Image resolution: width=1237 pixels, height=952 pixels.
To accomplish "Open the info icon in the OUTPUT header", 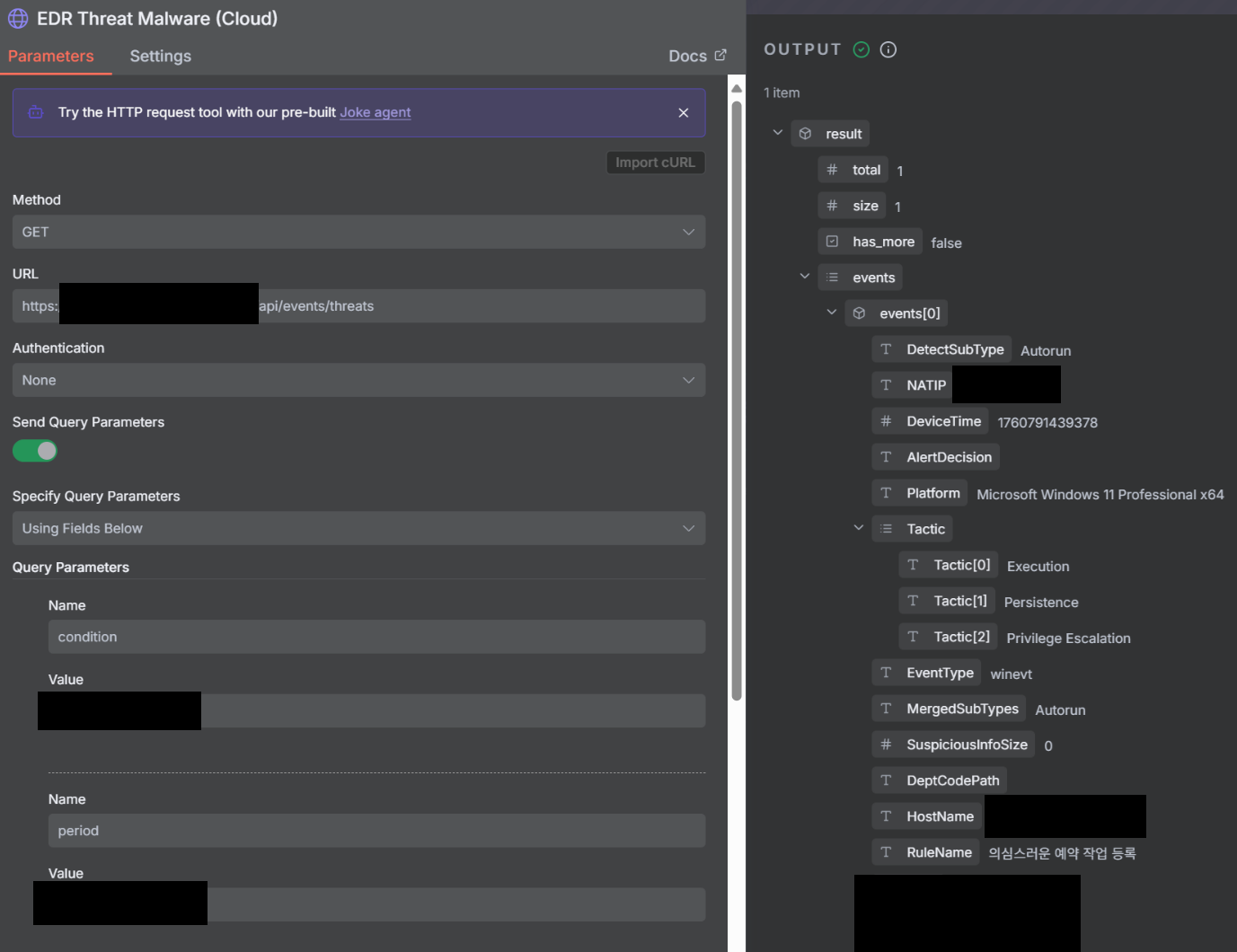I will [x=888, y=49].
